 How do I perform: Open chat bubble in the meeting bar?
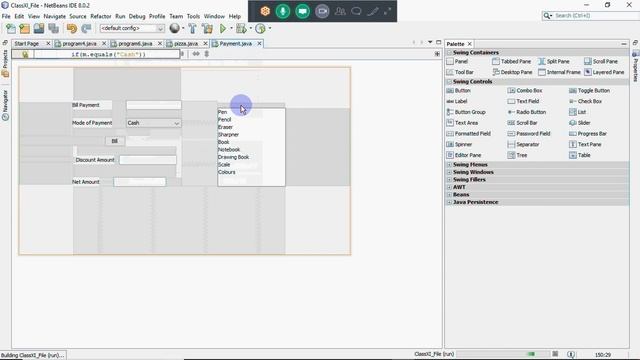(x=356, y=11)
